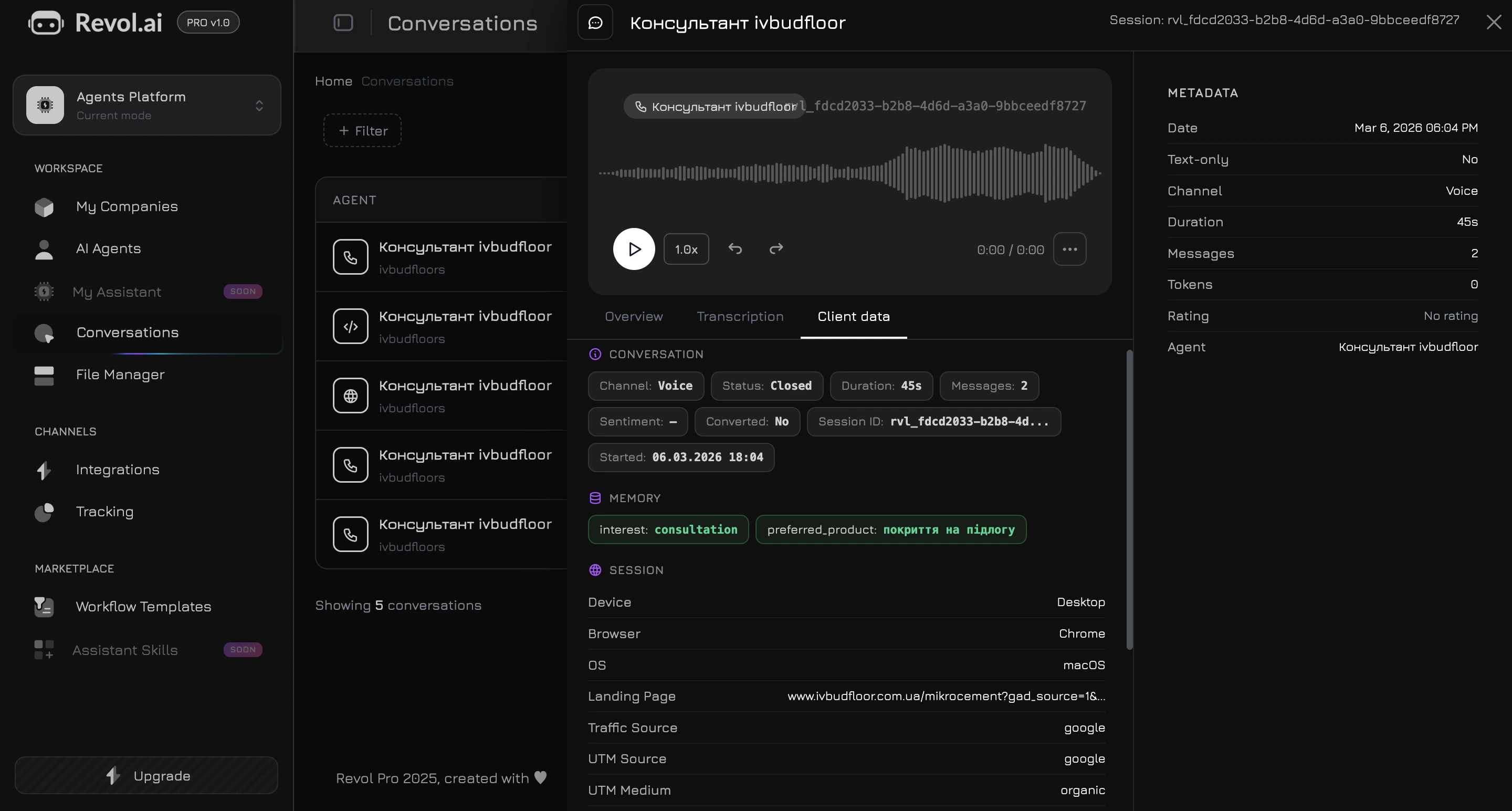Click code icon of second conversation row
Viewport: 1512px width, 811px height.
350,326
